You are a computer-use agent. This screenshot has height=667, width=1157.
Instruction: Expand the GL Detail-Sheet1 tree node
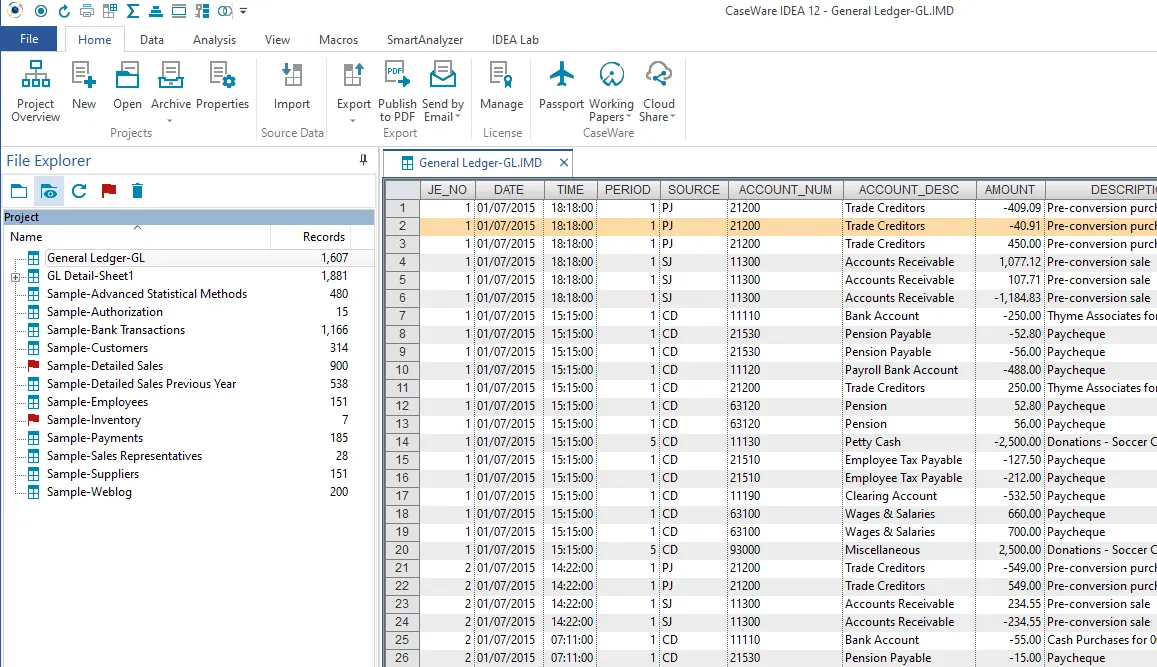click(15, 277)
